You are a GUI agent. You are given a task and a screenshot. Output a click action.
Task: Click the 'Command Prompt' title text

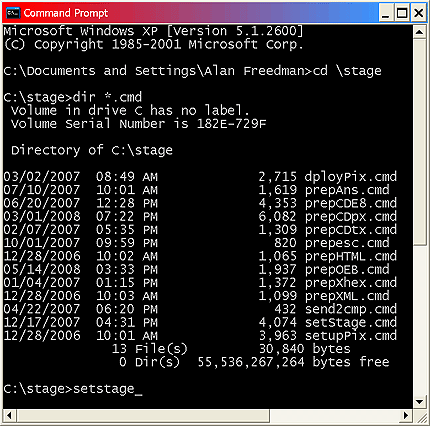(x=66, y=13)
